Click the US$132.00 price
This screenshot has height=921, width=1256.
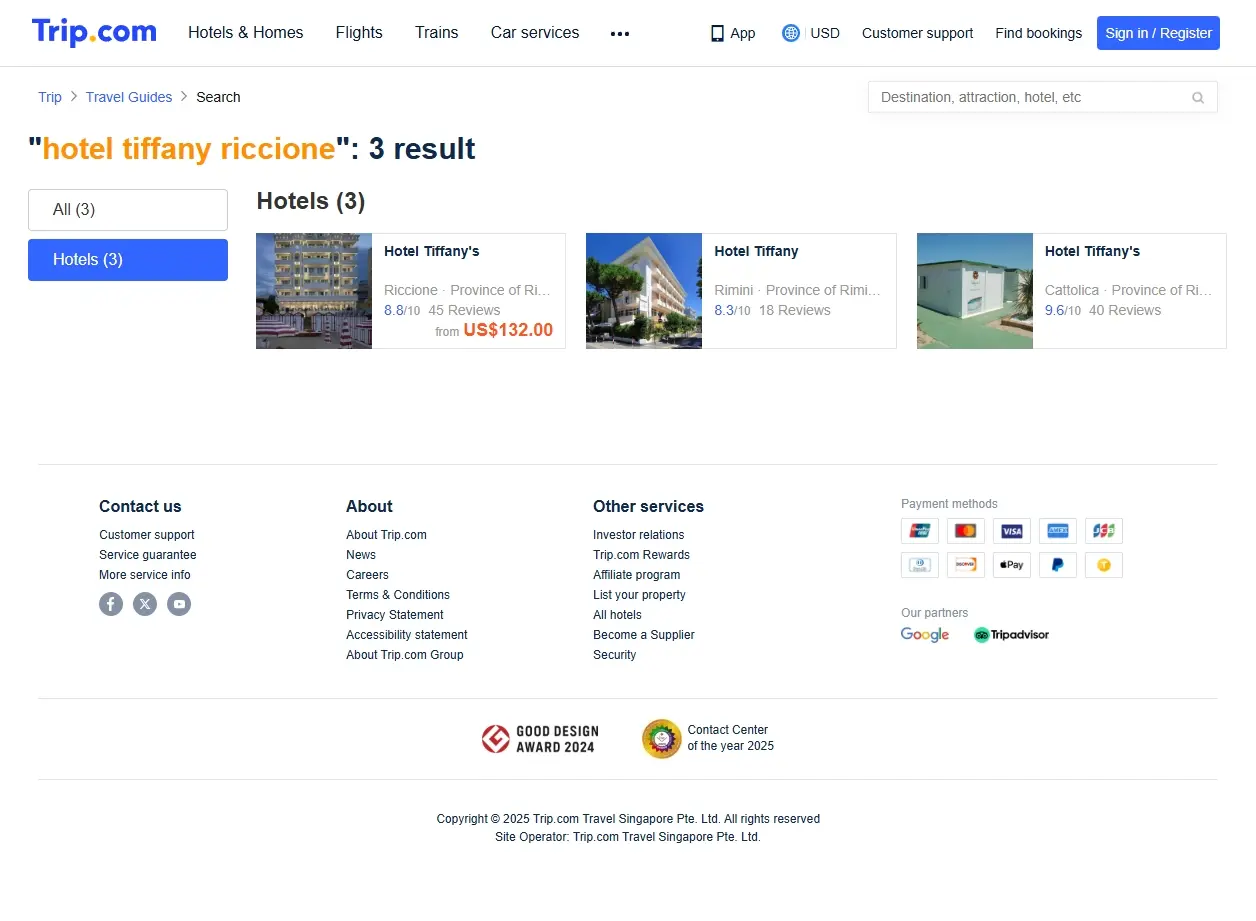tap(508, 330)
